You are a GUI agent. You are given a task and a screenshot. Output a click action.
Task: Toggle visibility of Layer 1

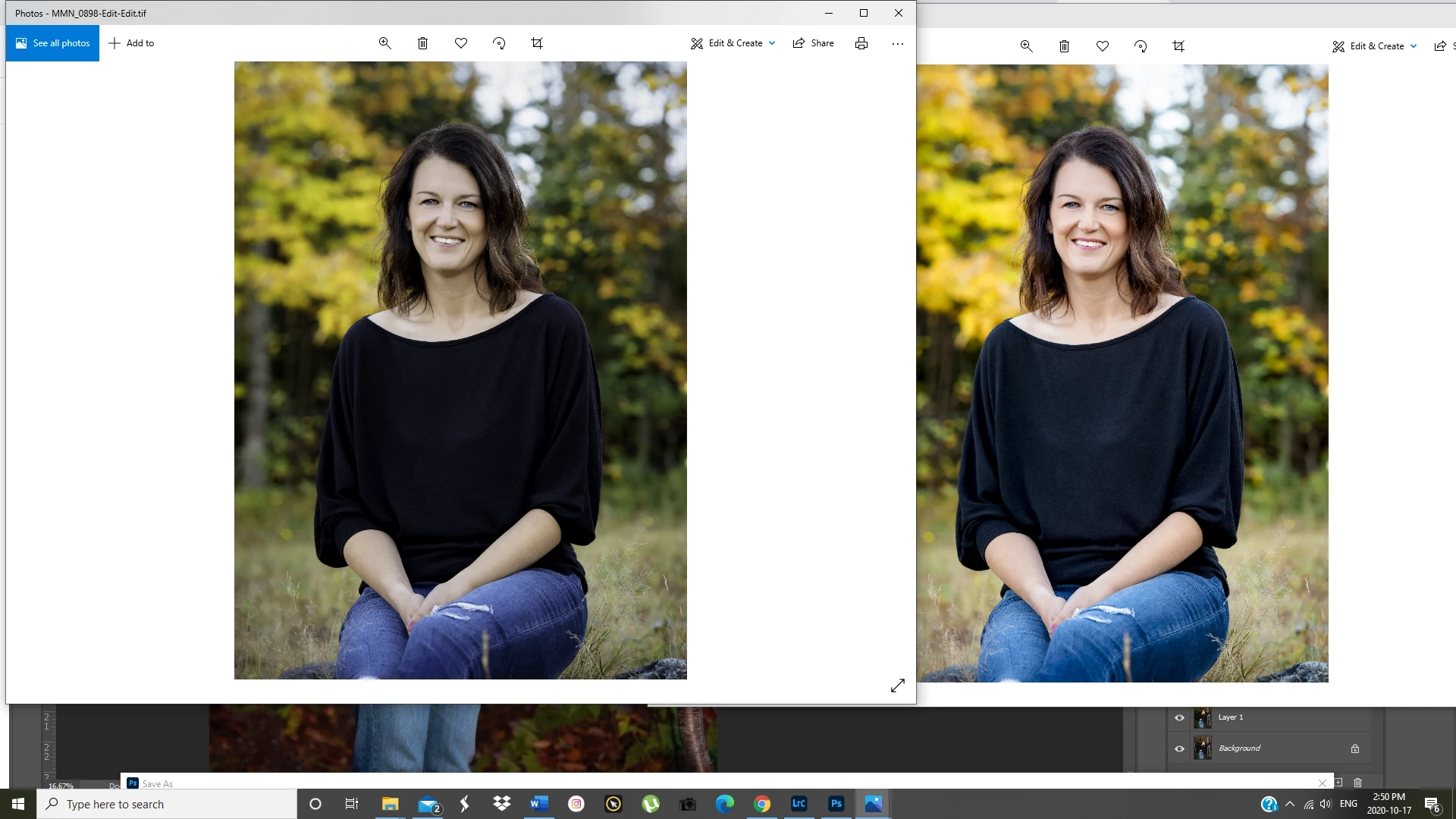(x=1179, y=717)
